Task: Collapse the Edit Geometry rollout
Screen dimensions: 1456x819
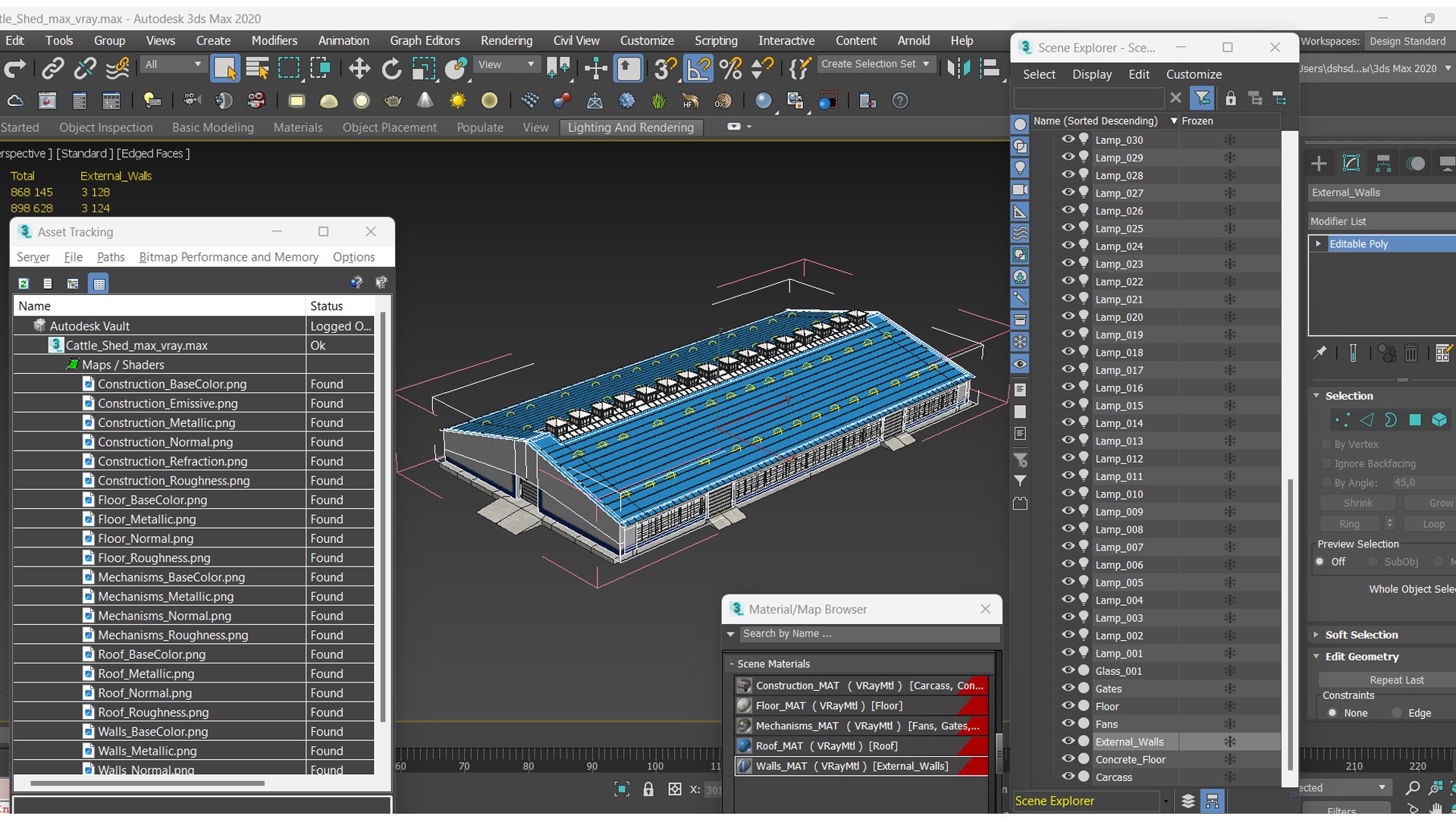Action: click(x=1361, y=657)
